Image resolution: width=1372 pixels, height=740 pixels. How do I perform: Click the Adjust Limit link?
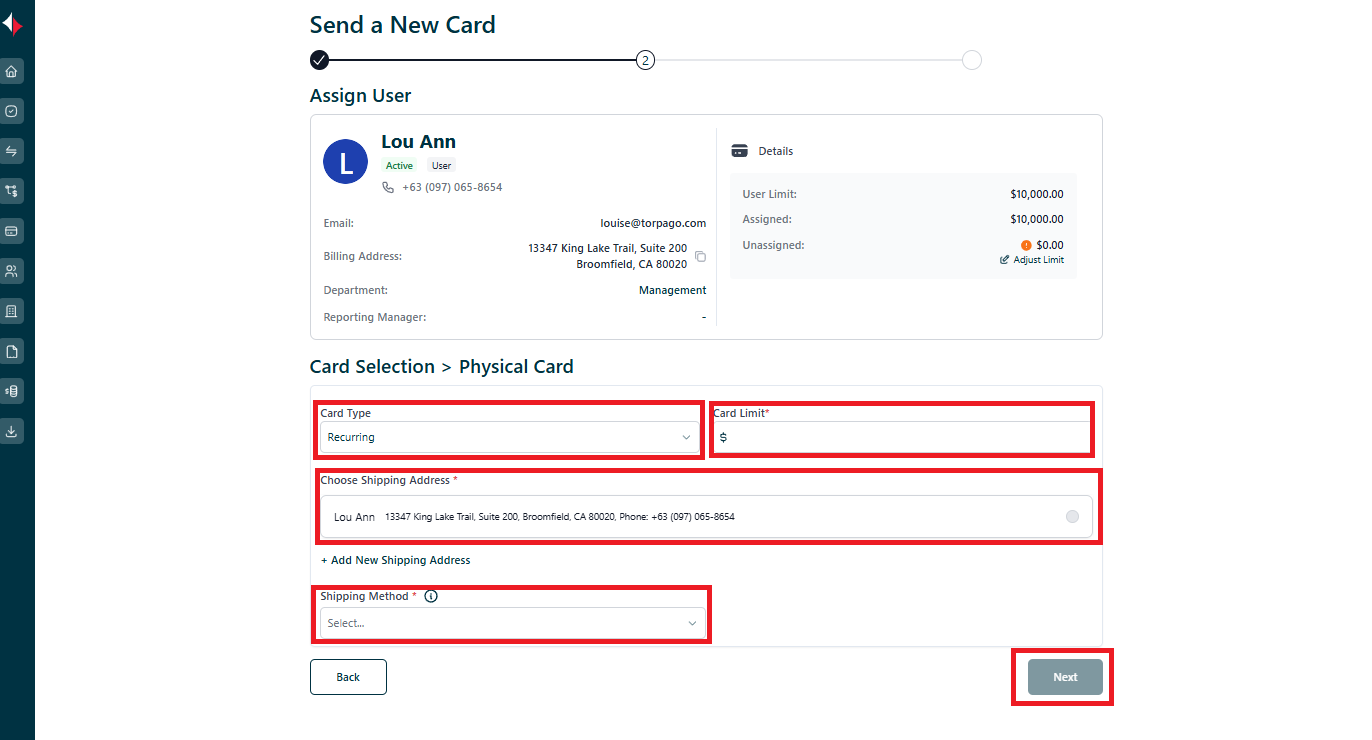tap(1032, 260)
